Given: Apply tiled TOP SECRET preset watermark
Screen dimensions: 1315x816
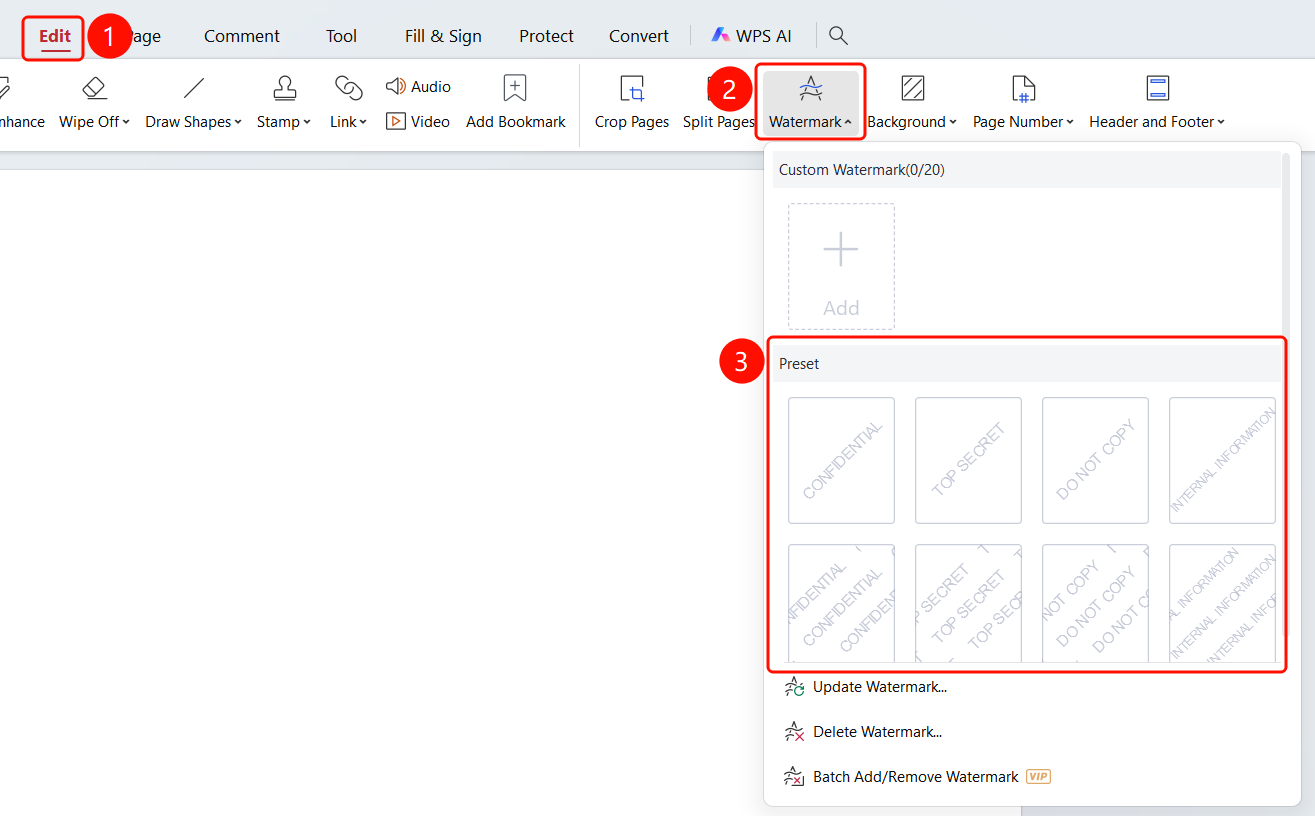Looking at the screenshot, I should (968, 603).
